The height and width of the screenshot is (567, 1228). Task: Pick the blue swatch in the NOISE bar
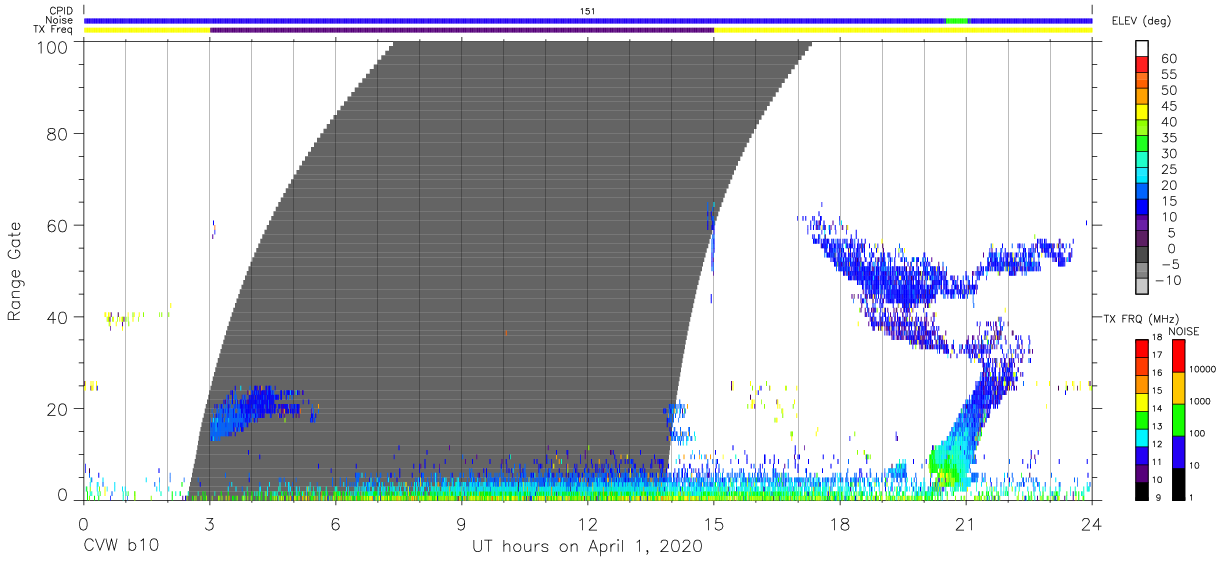coord(1179,451)
